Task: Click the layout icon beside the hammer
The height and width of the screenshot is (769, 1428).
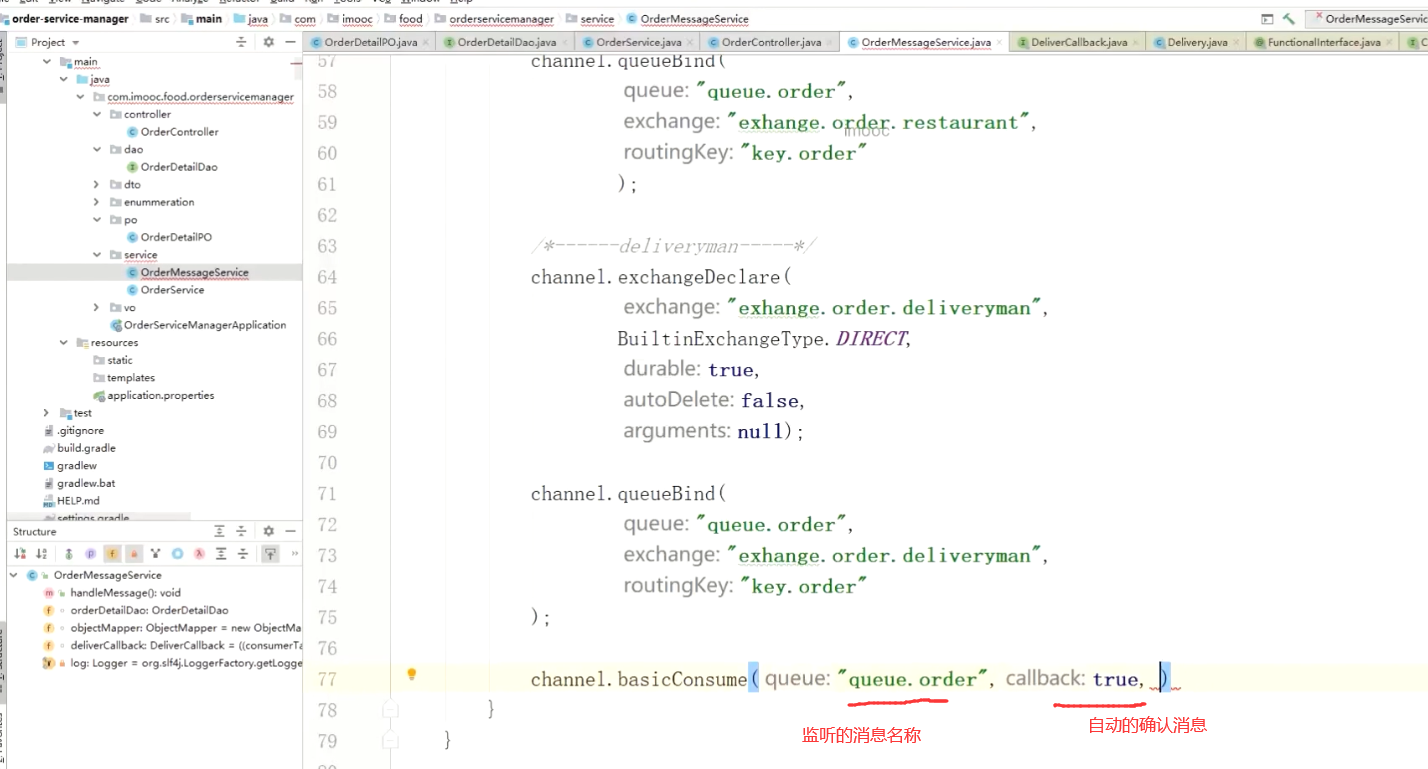Action: tap(1267, 19)
